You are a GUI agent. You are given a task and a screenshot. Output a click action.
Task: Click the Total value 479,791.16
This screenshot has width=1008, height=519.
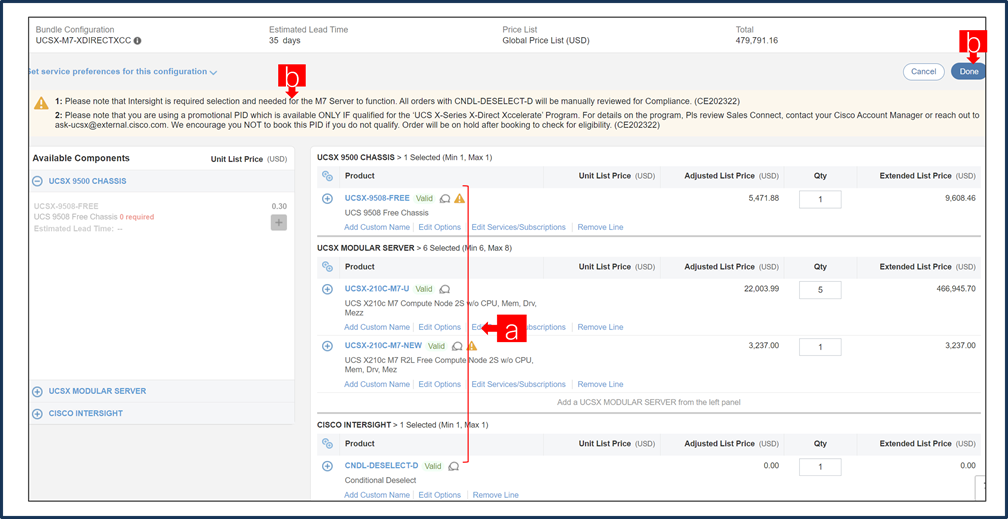tap(757, 41)
